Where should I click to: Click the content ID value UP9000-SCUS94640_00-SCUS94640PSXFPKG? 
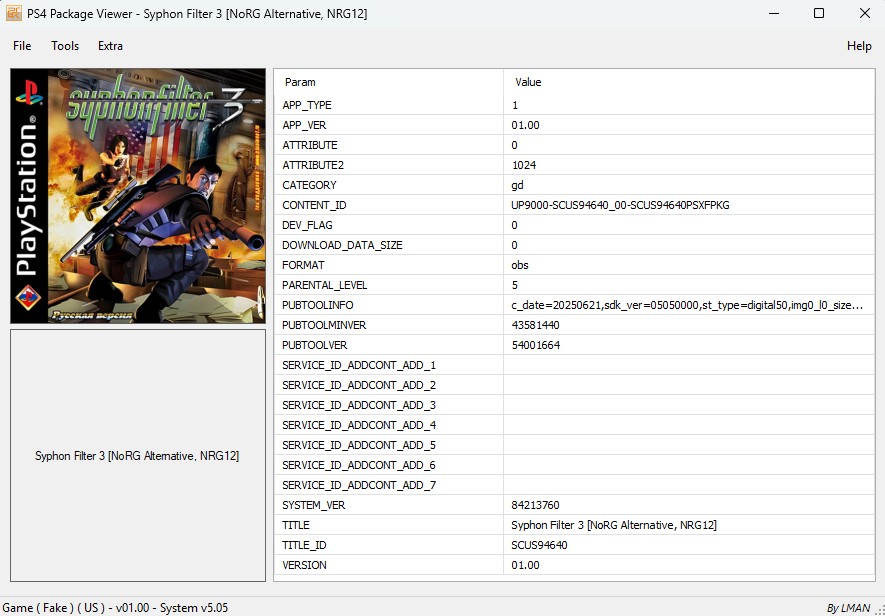[620, 206]
